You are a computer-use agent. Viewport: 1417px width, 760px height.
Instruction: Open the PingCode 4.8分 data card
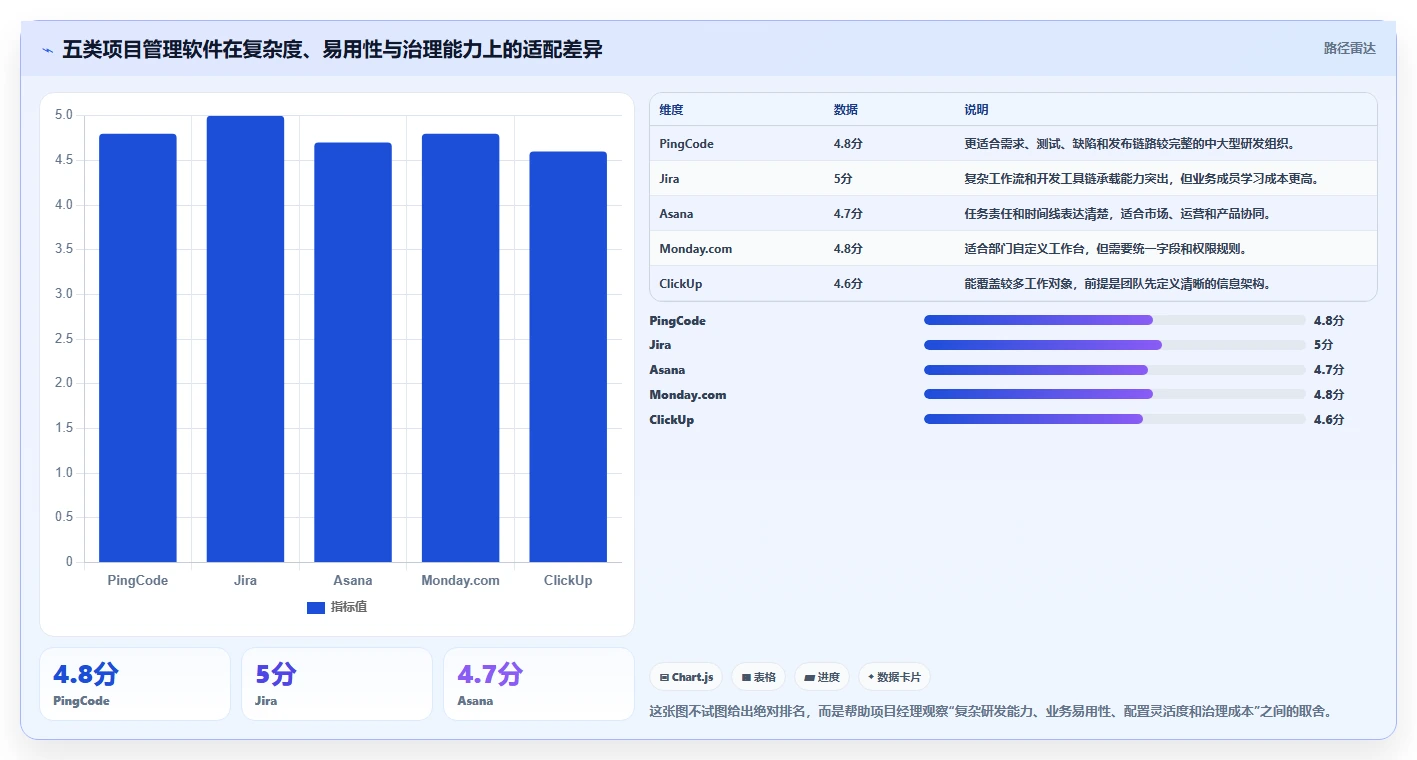(x=135, y=684)
